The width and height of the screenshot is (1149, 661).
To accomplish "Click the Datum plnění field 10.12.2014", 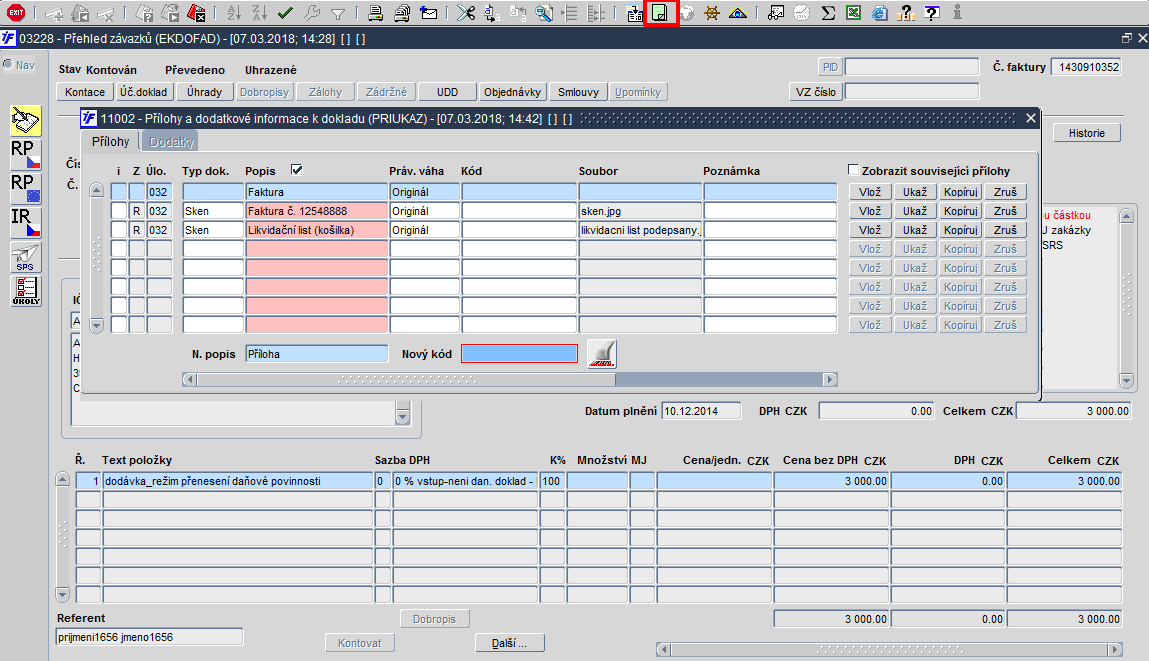I will coord(701,411).
